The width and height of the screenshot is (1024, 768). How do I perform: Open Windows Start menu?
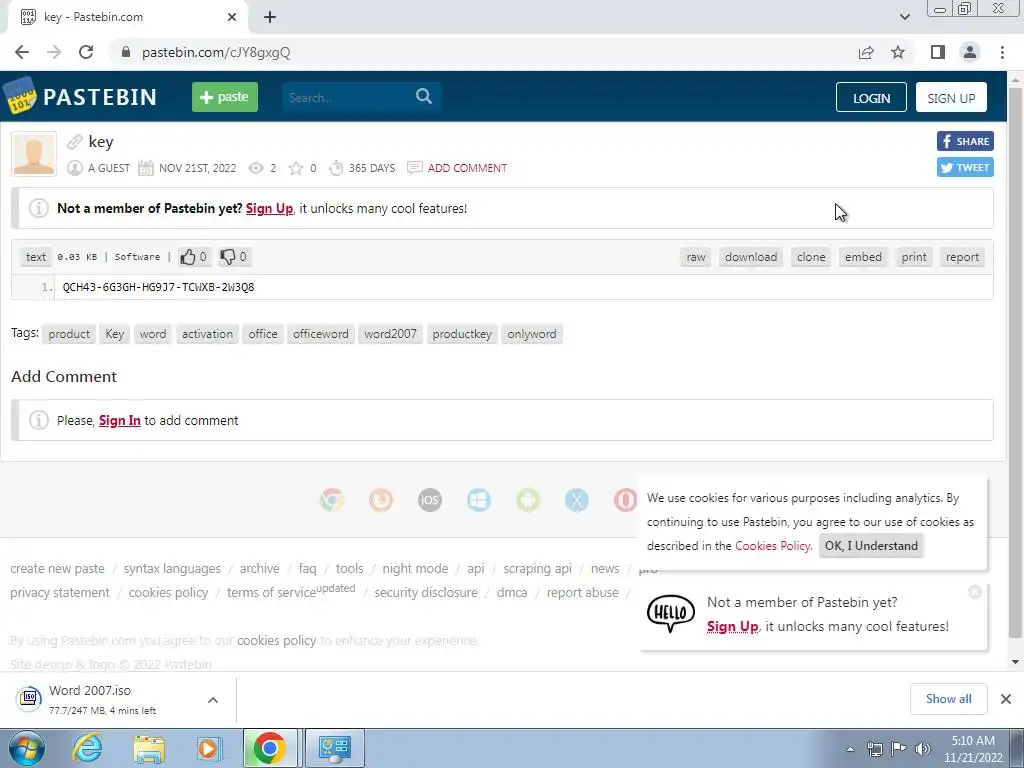point(26,748)
